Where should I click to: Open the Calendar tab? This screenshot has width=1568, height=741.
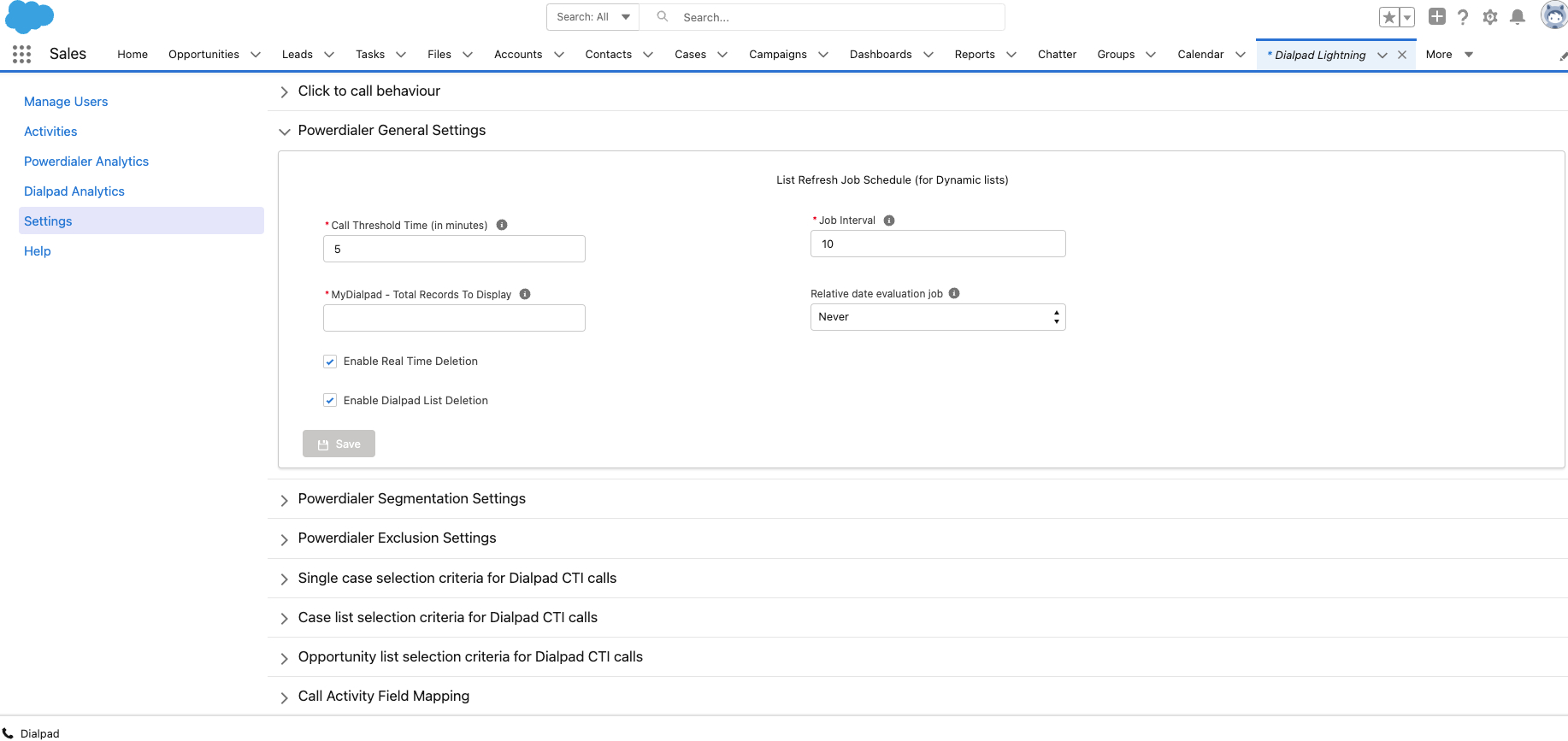(x=1200, y=54)
